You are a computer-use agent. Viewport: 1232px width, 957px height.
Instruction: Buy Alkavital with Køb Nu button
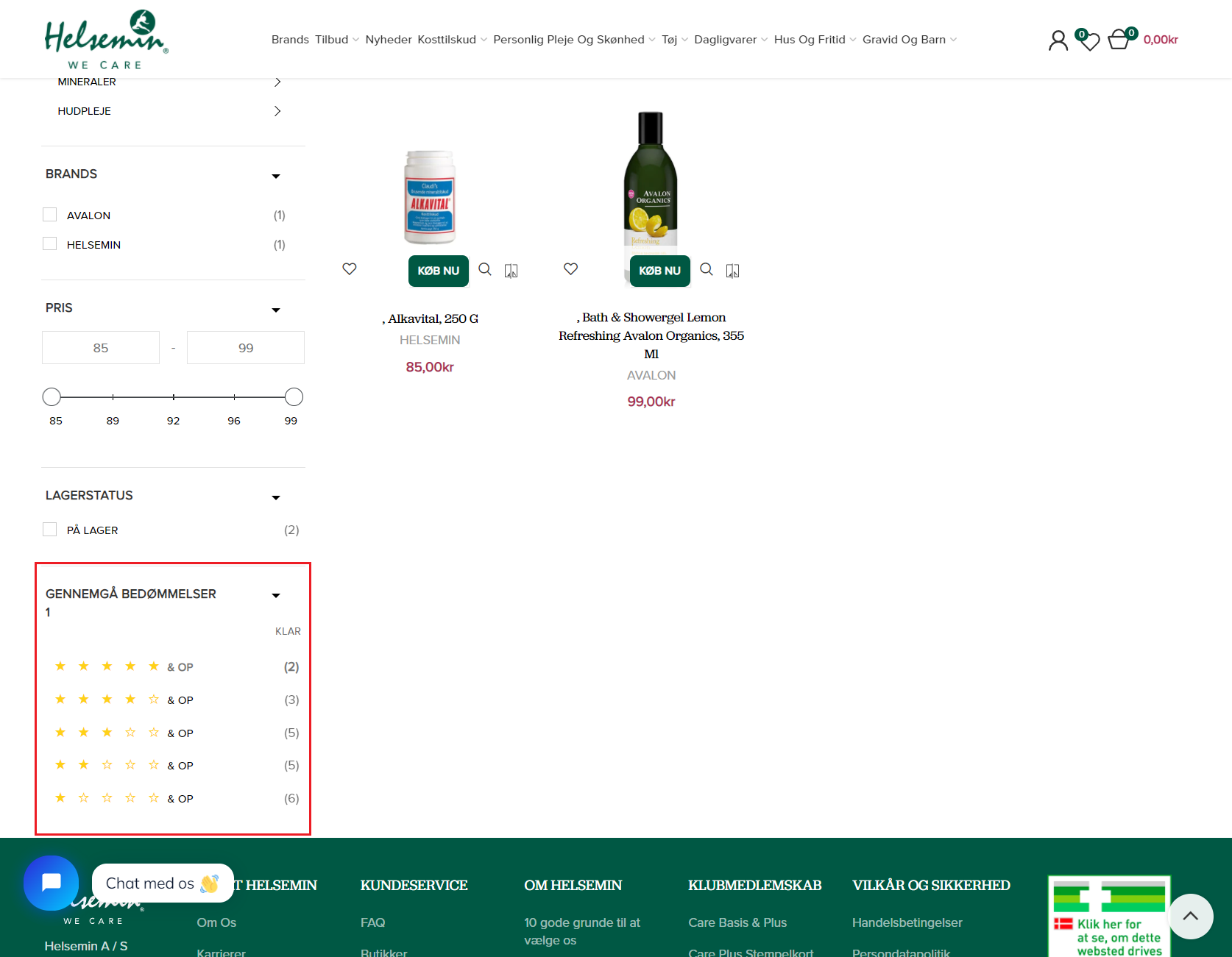439,271
